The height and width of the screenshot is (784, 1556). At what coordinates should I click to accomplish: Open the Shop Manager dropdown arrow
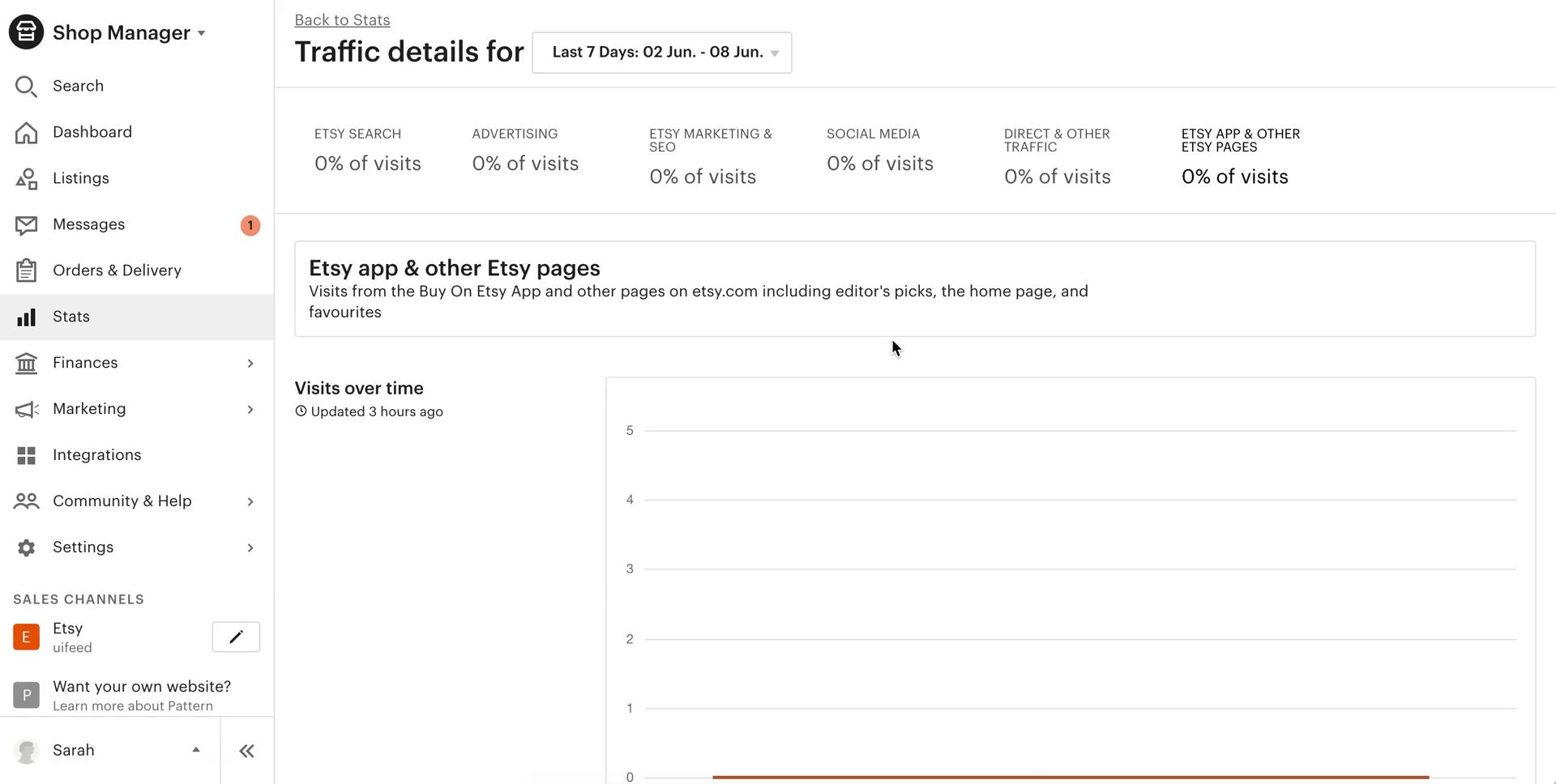(202, 33)
